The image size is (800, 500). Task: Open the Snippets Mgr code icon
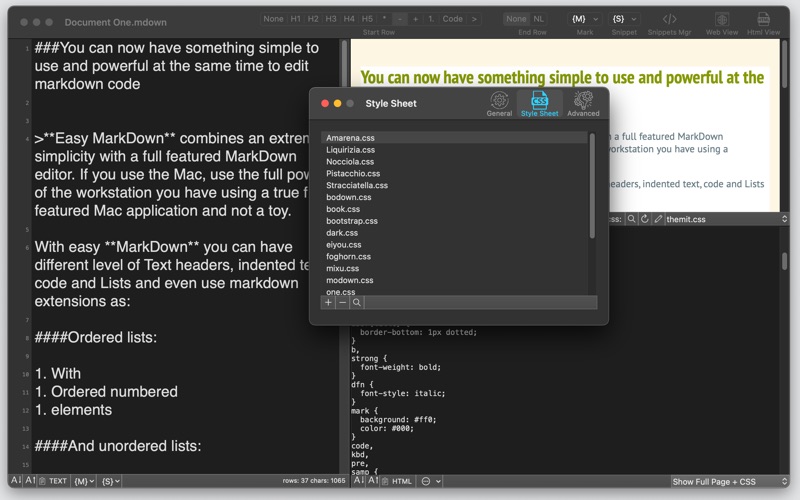click(x=669, y=19)
